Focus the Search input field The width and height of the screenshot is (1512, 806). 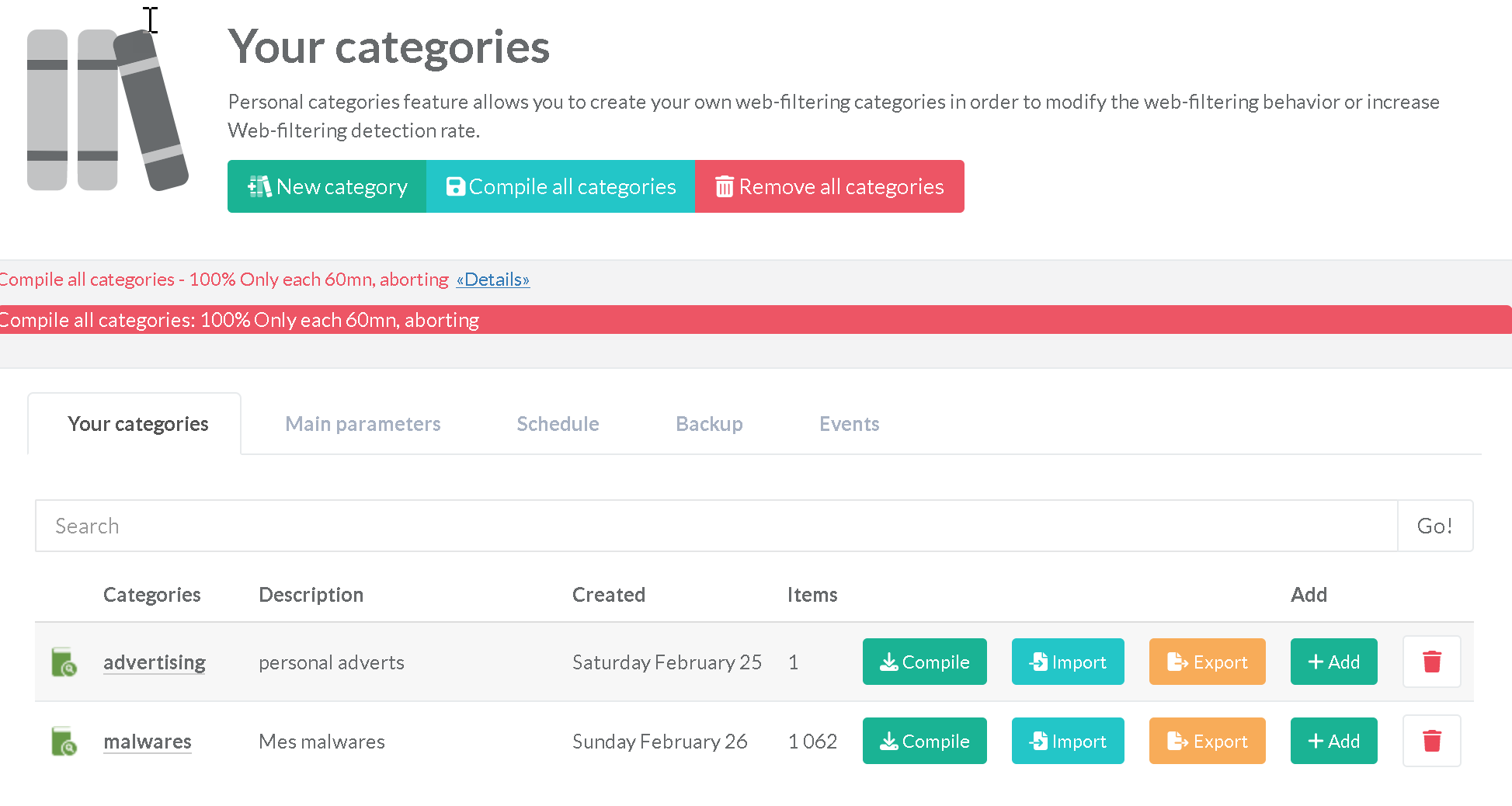[x=716, y=526]
